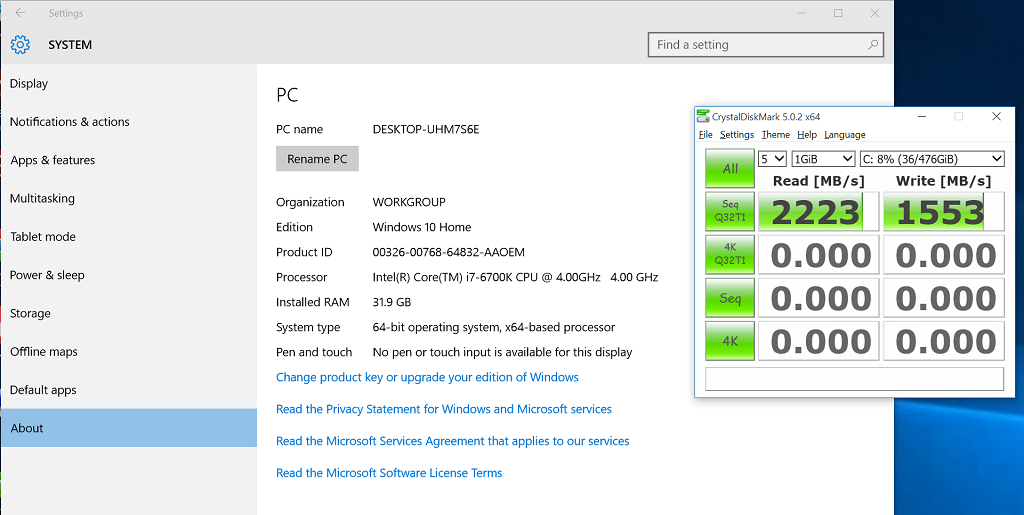Open CrystalDiskMark Language menu
This screenshot has width=1024, height=515.
click(844, 134)
